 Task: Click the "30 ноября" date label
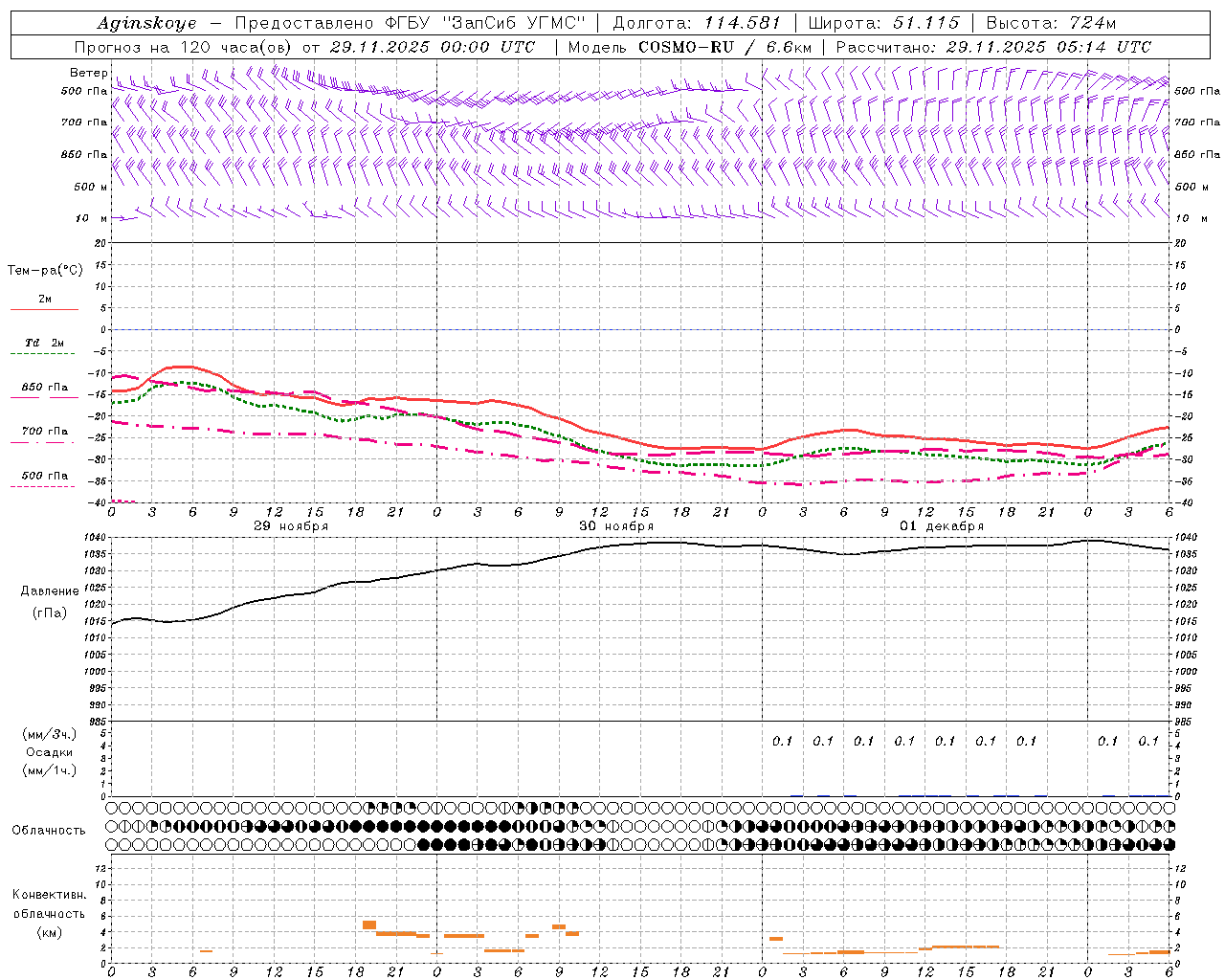[x=616, y=526]
